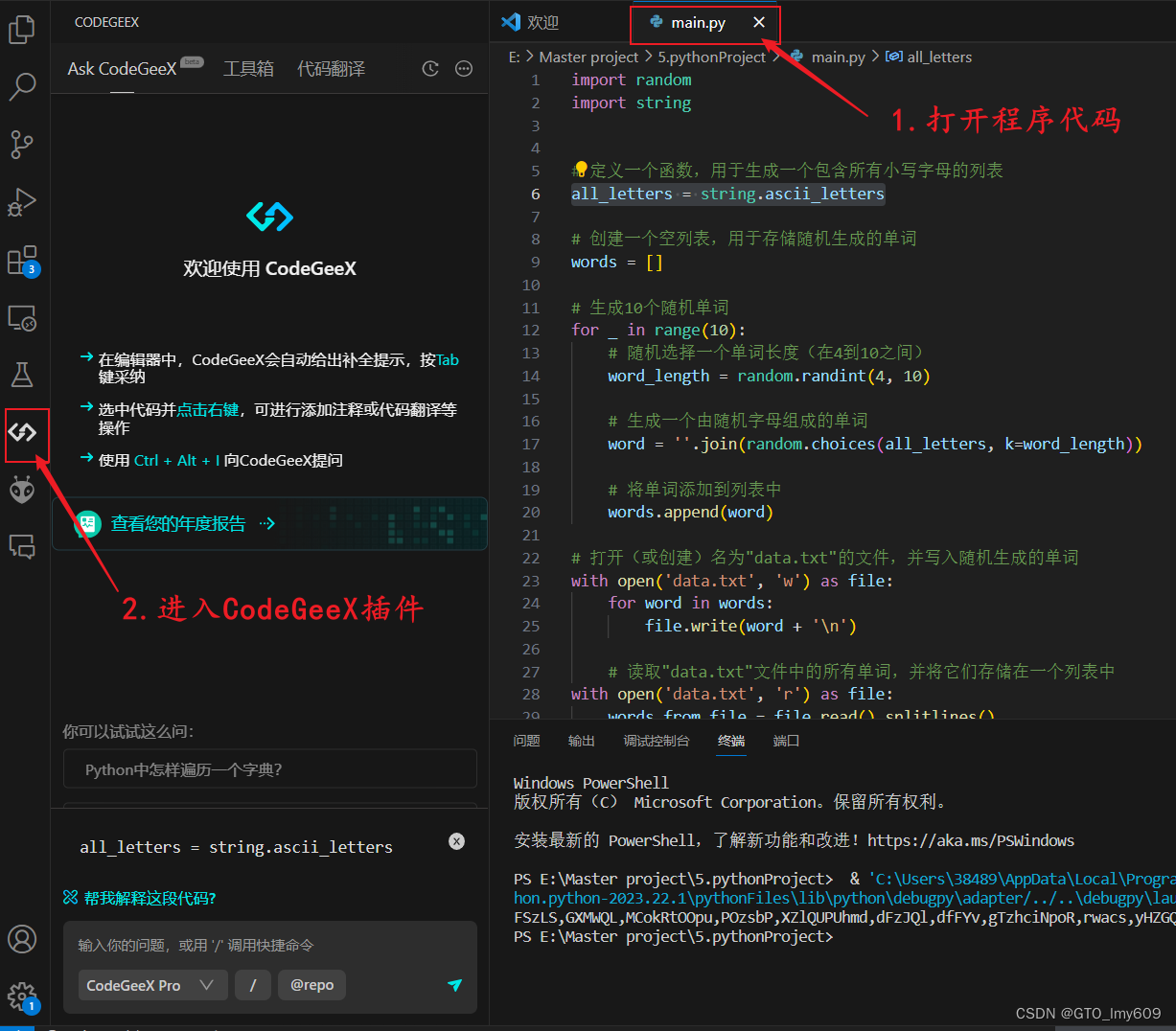This screenshot has width=1176, height=1031.
Task: Switch to the 欢迎 welcome tab
Action: 532,22
